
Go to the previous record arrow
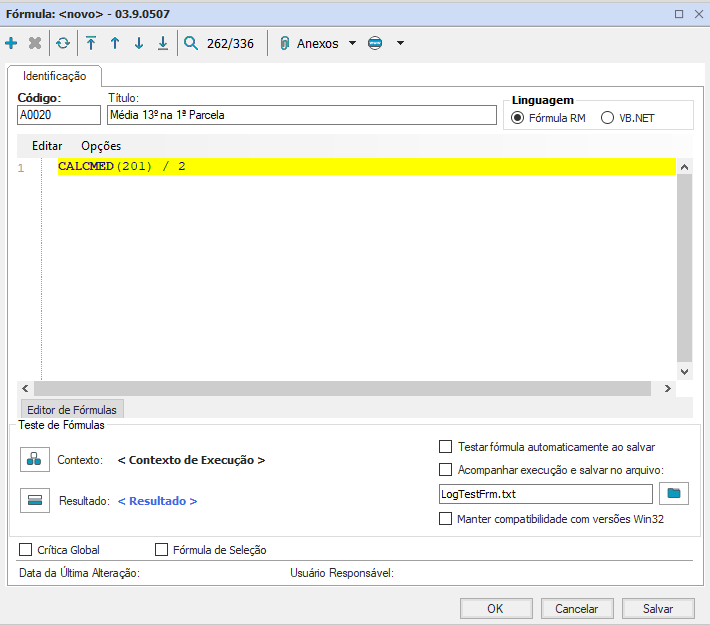115,43
